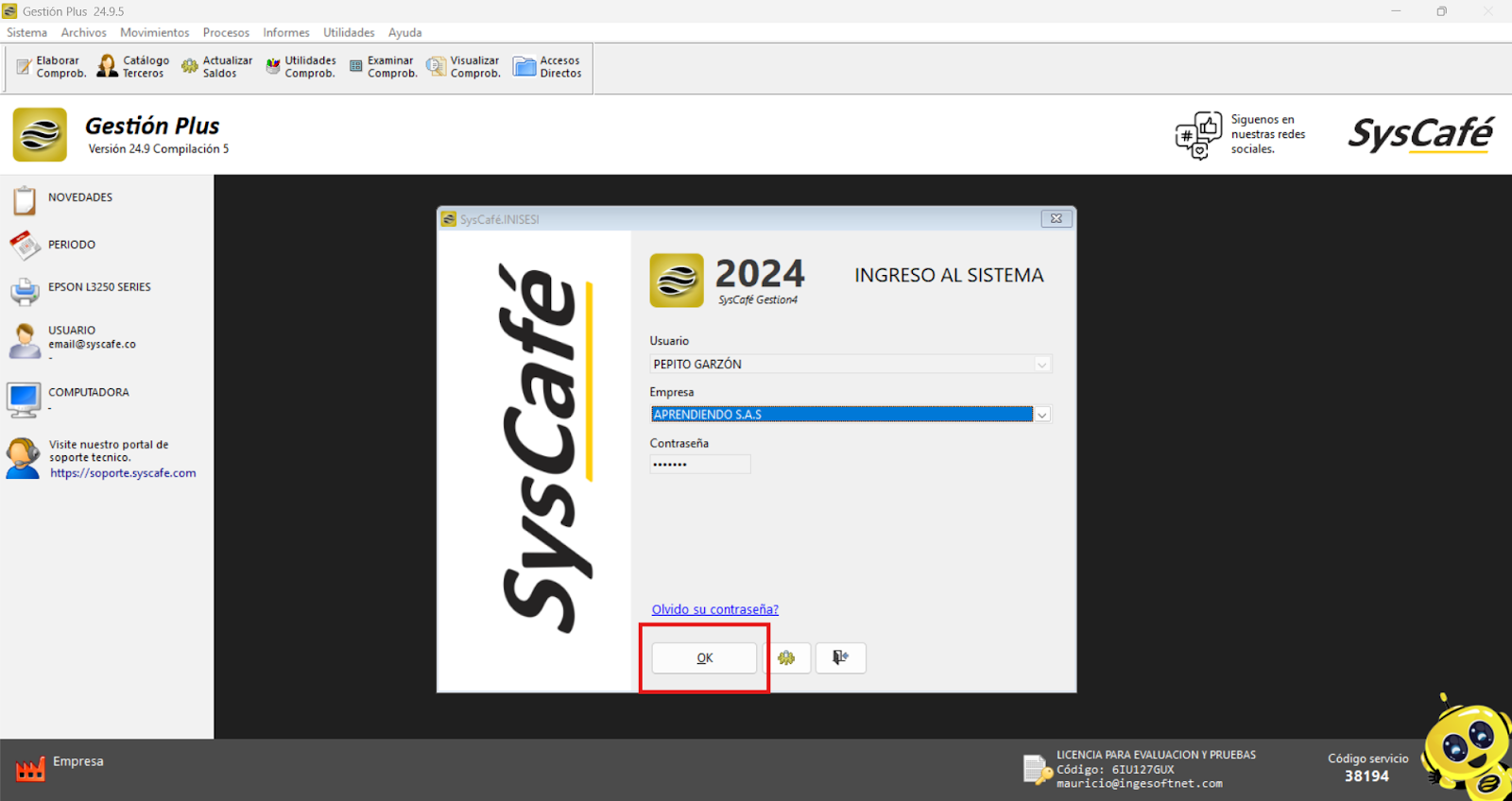Select the NOVEDADES clipboard icon in sidebar

pyautogui.click(x=25, y=200)
